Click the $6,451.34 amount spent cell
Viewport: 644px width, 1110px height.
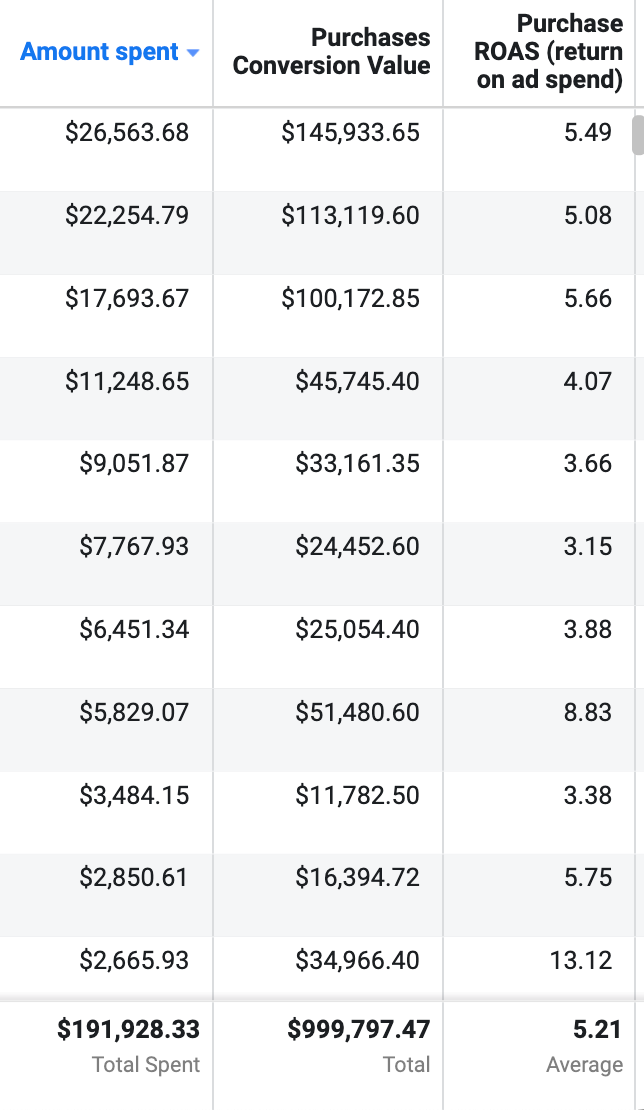pyautogui.click(x=134, y=630)
